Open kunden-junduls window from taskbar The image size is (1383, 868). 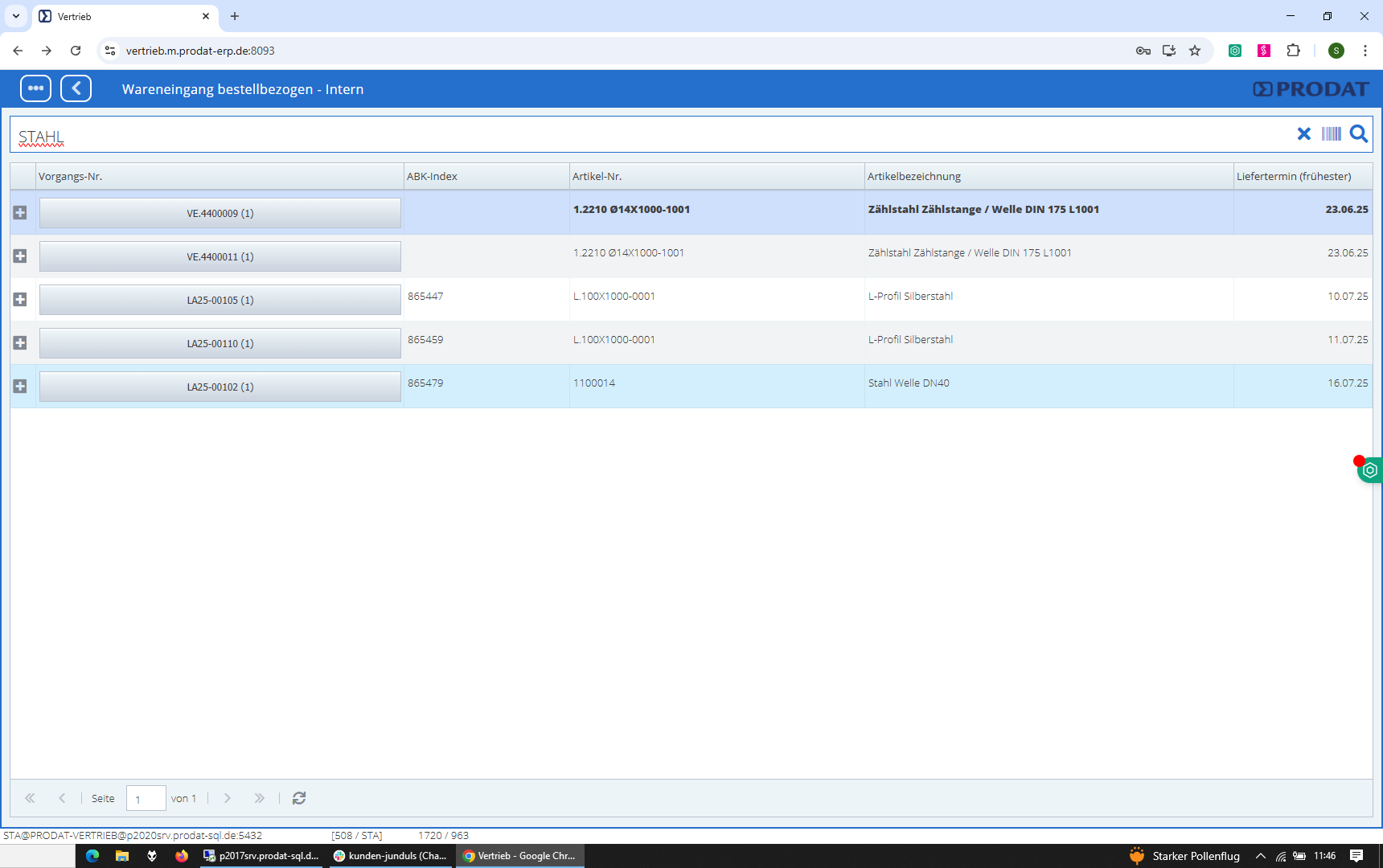coord(391,856)
